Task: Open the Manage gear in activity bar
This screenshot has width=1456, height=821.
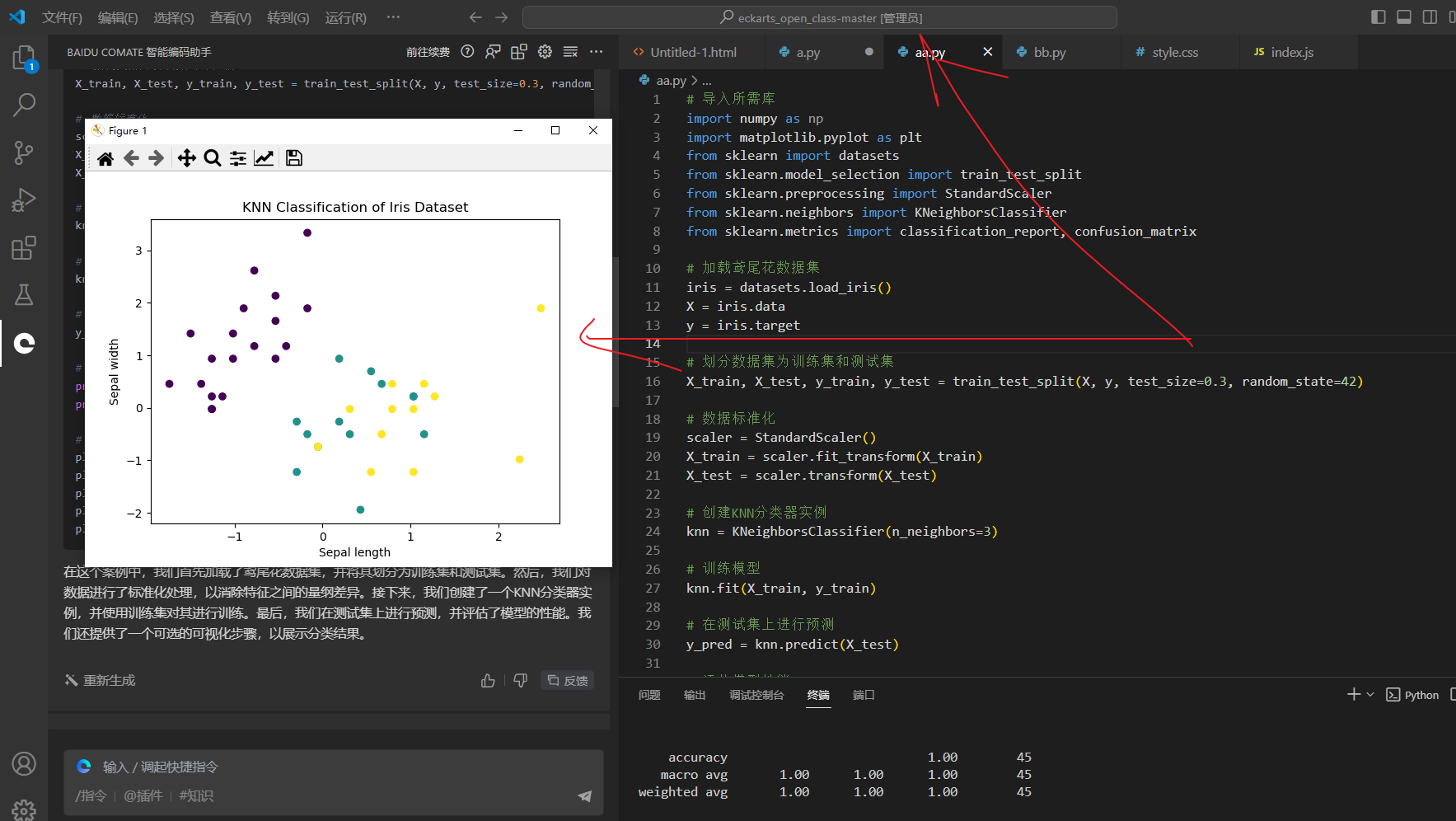Action: click(x=24, y=809)
